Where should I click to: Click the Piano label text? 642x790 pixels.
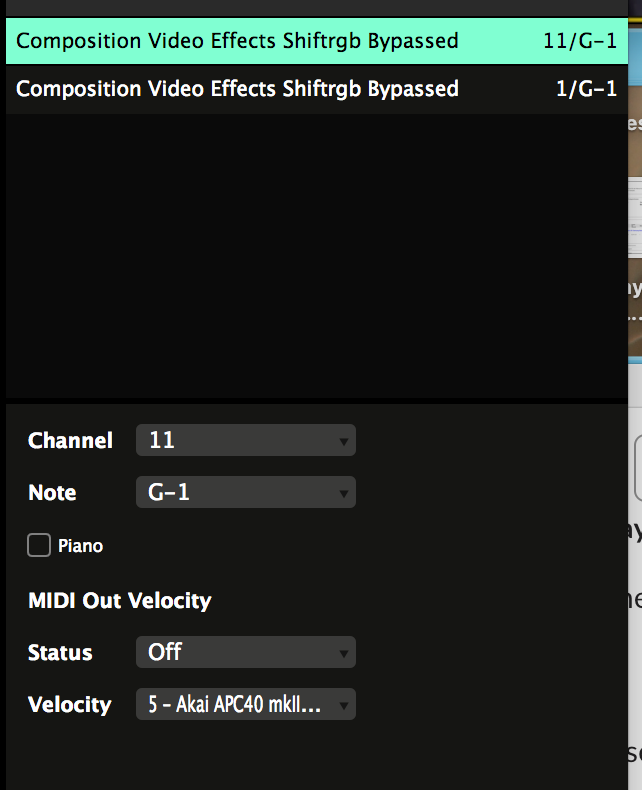click(80, 546)
